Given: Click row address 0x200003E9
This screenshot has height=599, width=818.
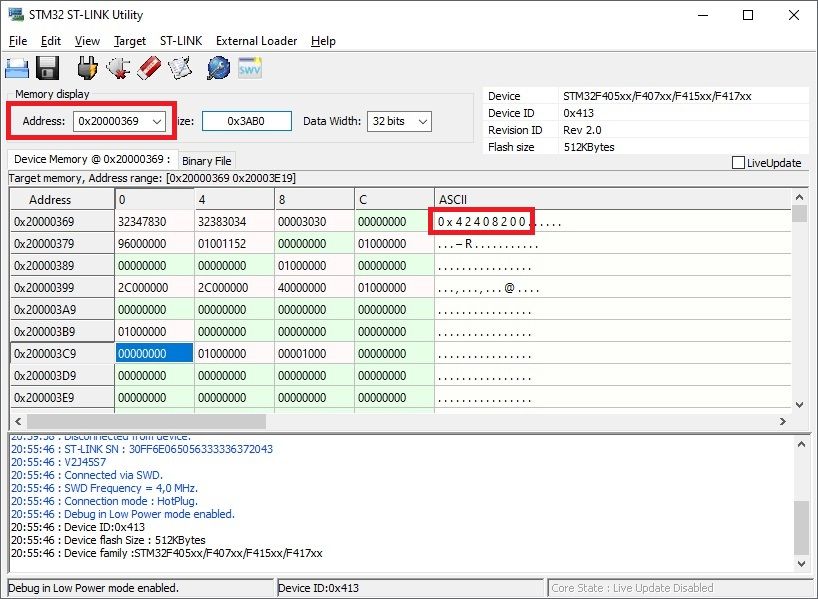Looking at the screenshot, I should 63,397.
